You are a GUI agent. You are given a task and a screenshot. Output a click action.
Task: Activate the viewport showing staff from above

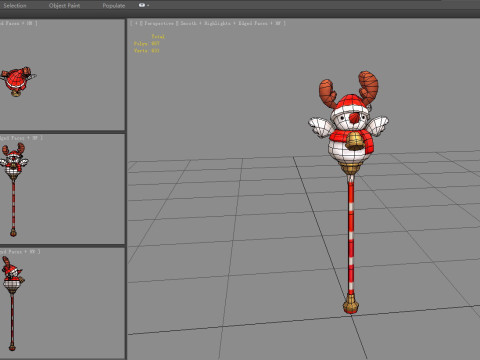(x=62, y=74)
